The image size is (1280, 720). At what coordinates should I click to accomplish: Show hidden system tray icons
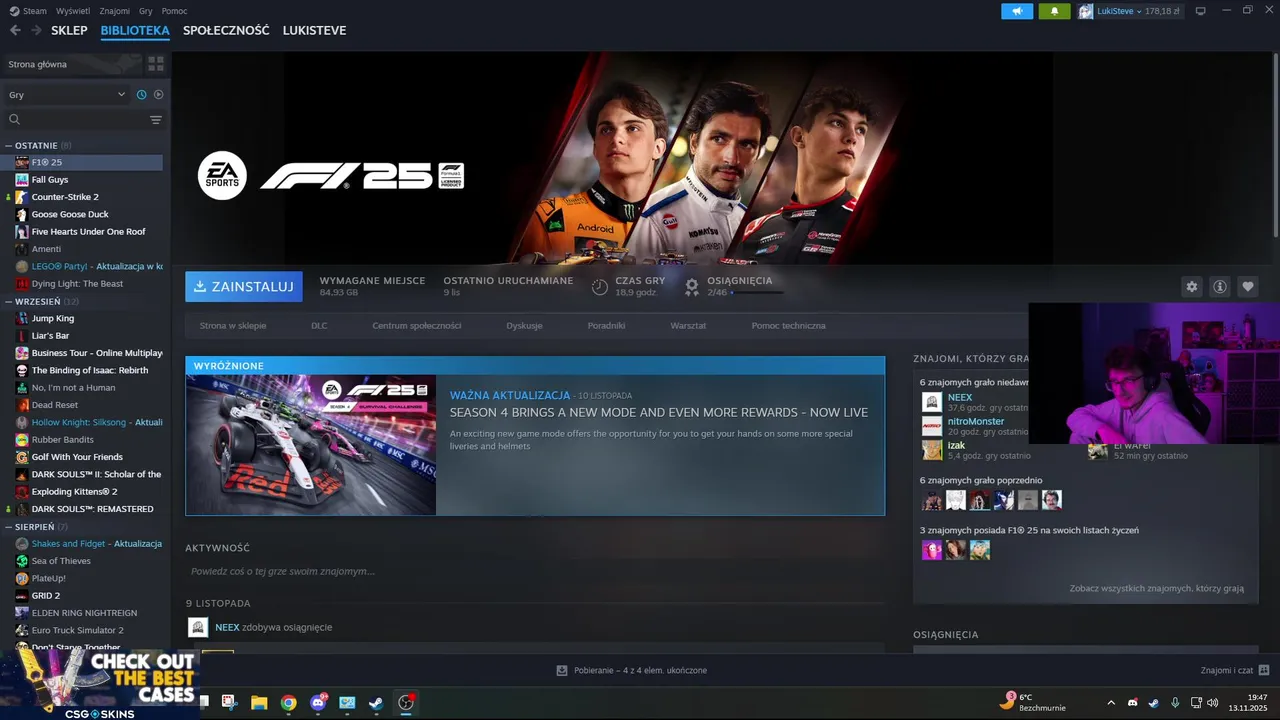tap(1111, 703)
